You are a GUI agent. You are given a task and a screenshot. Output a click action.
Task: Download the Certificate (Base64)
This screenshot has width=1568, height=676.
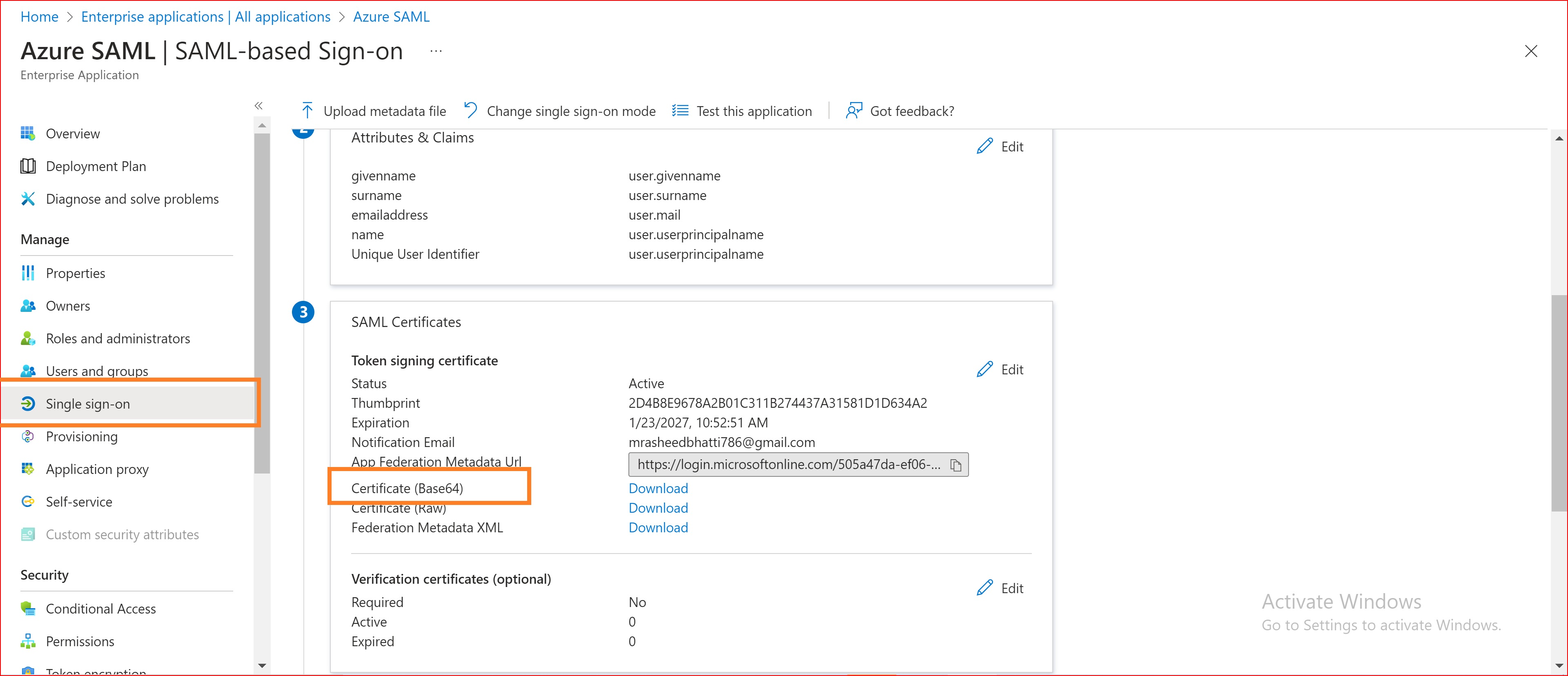coord(658,489)
